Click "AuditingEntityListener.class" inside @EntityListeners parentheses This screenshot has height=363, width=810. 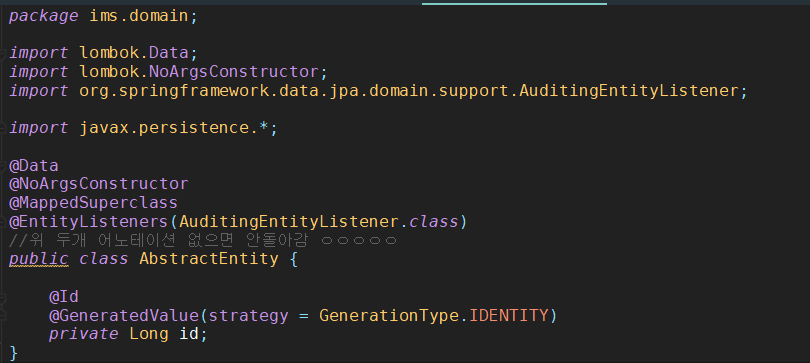click(x=319, y=222)
